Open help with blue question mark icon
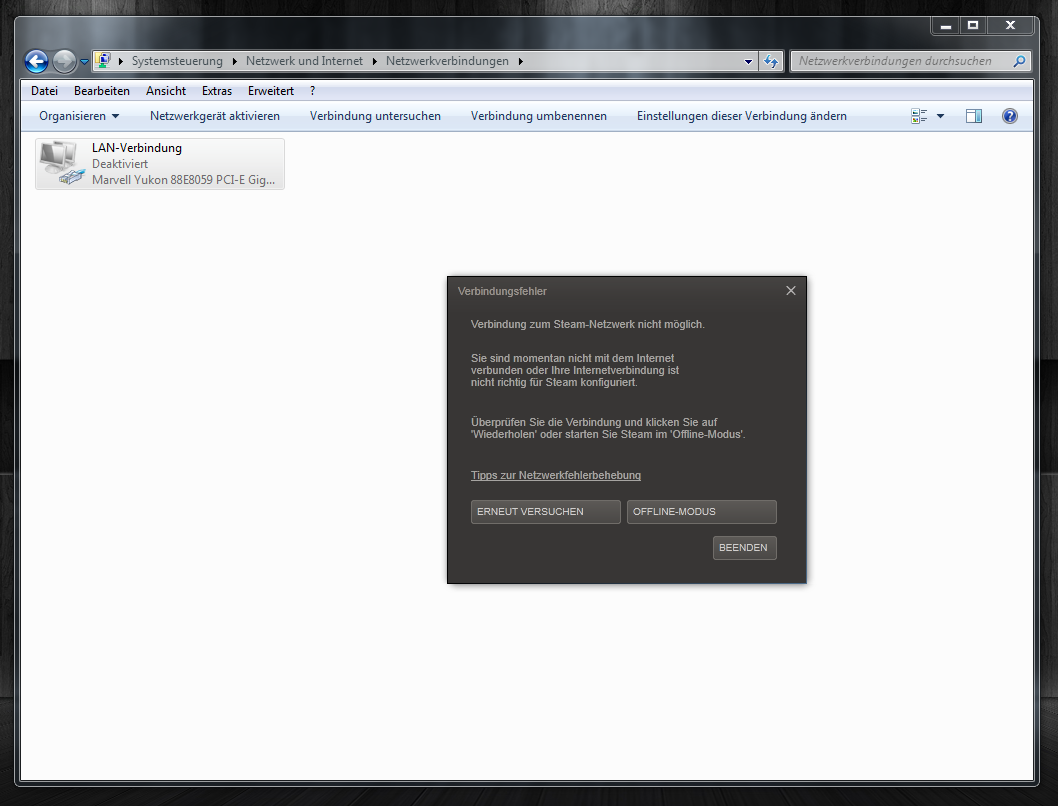This screenshot has height=806, width=1058. coord(1009,116)
